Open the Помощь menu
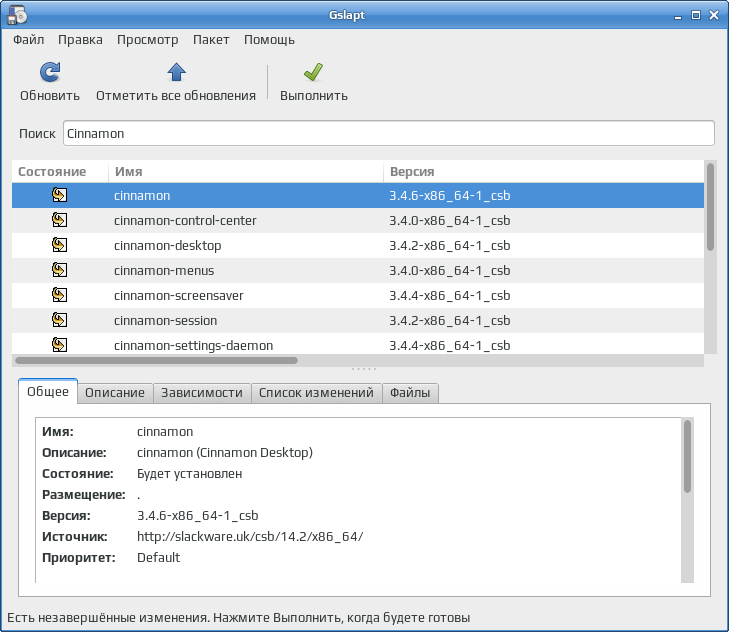 pos(269,40)
